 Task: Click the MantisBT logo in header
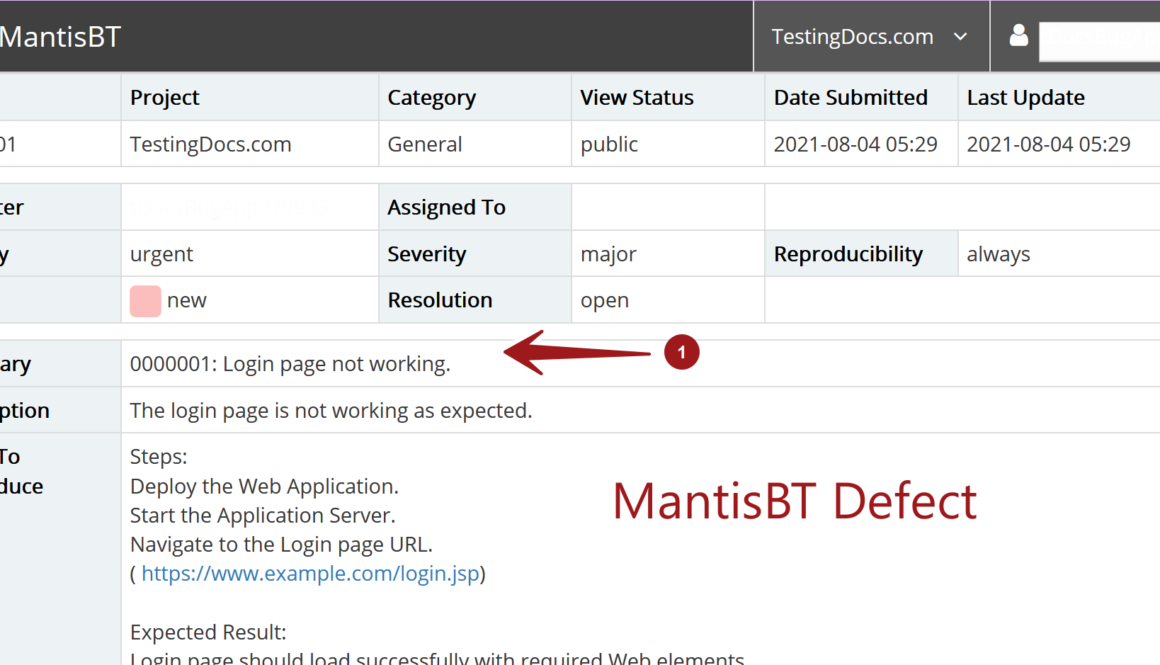point(60,37)
